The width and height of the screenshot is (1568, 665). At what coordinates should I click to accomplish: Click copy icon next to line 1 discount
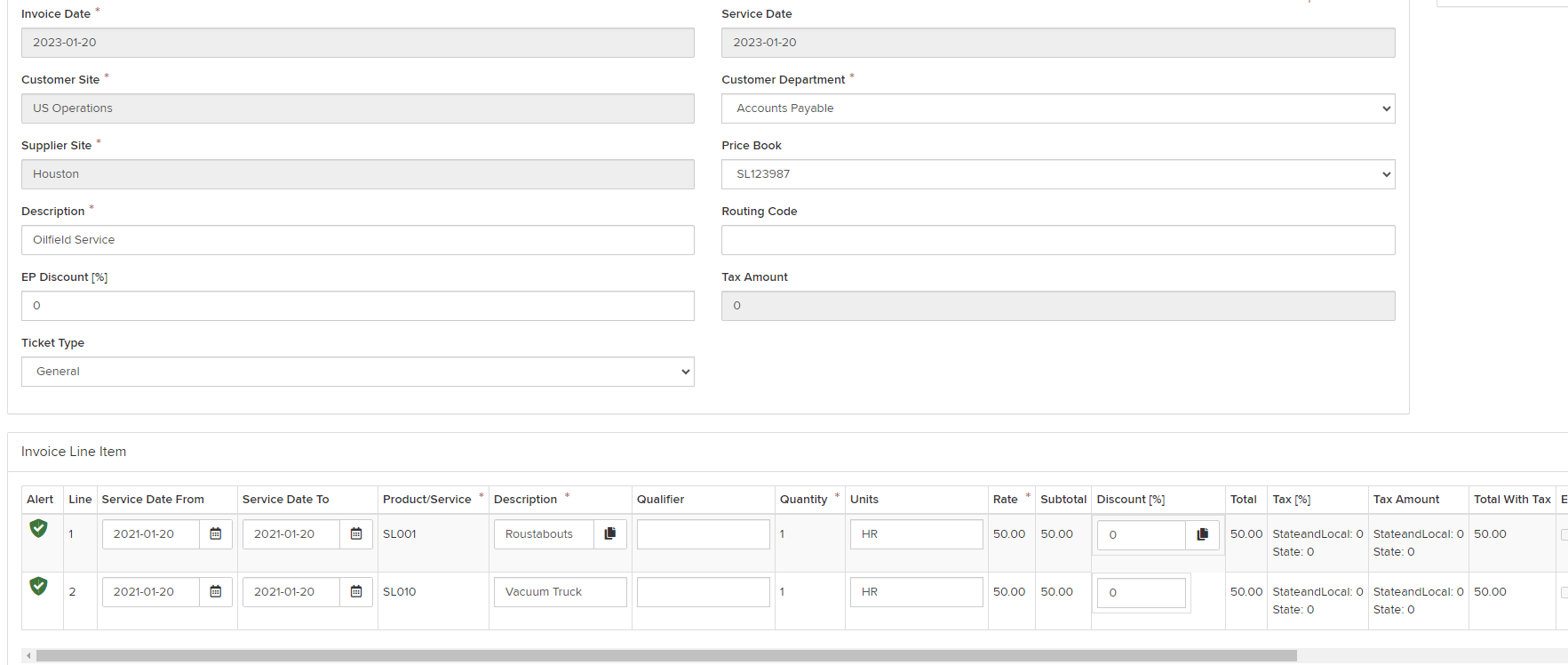1202,534
